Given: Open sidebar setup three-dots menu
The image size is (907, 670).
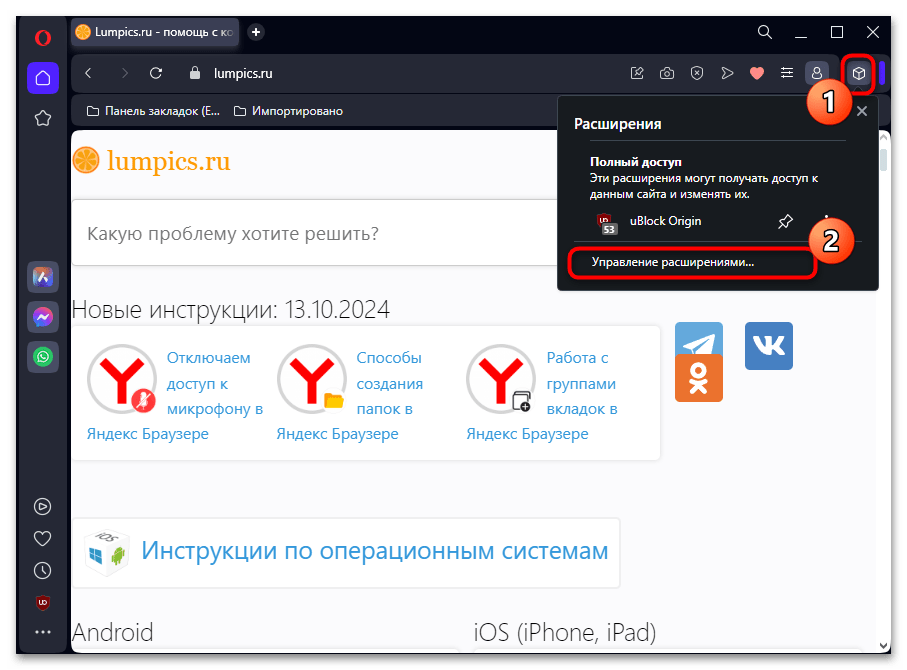Looking at the screenshot, I should 43,632.
